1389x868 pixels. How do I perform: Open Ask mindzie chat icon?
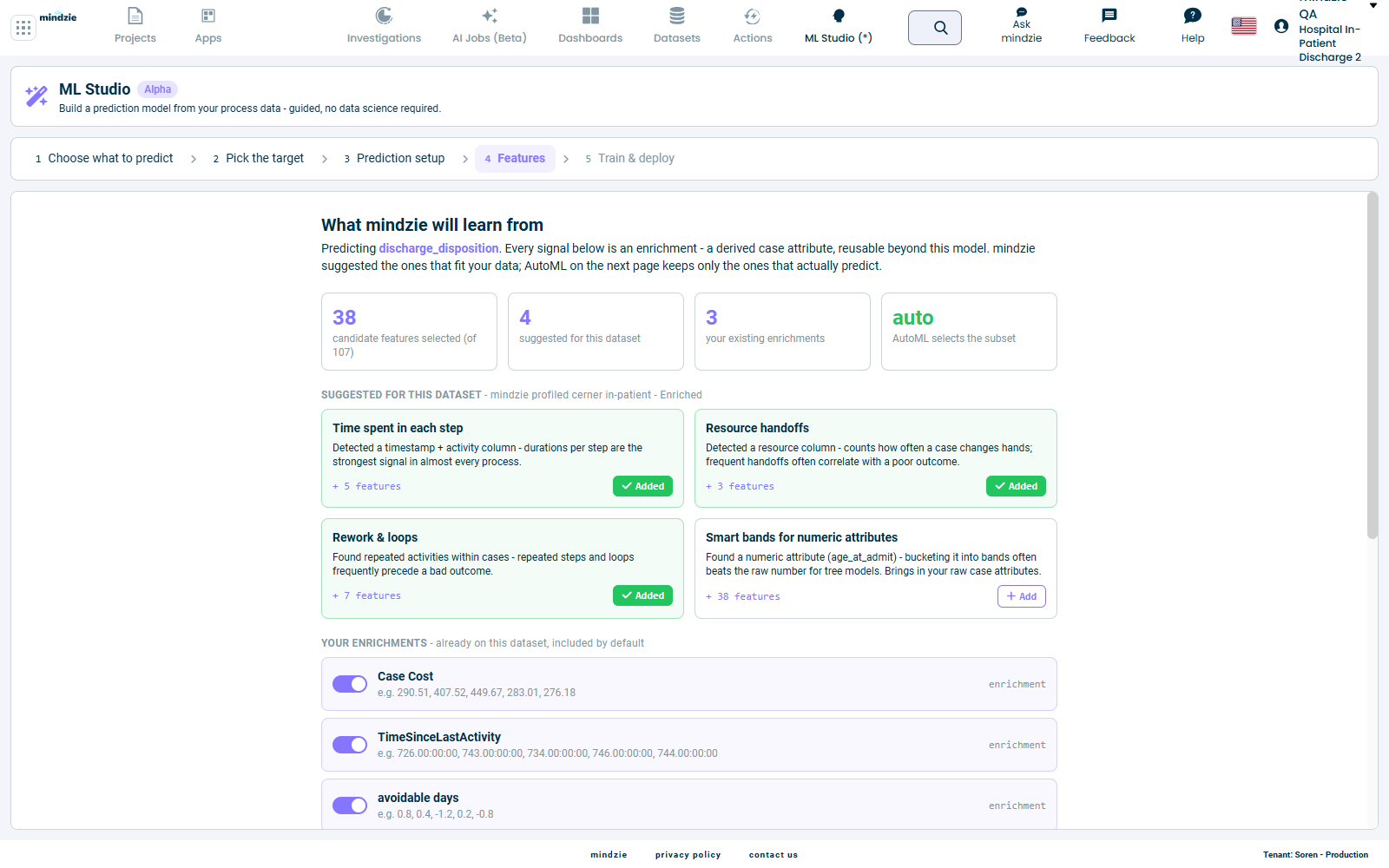coord(1022,12)
